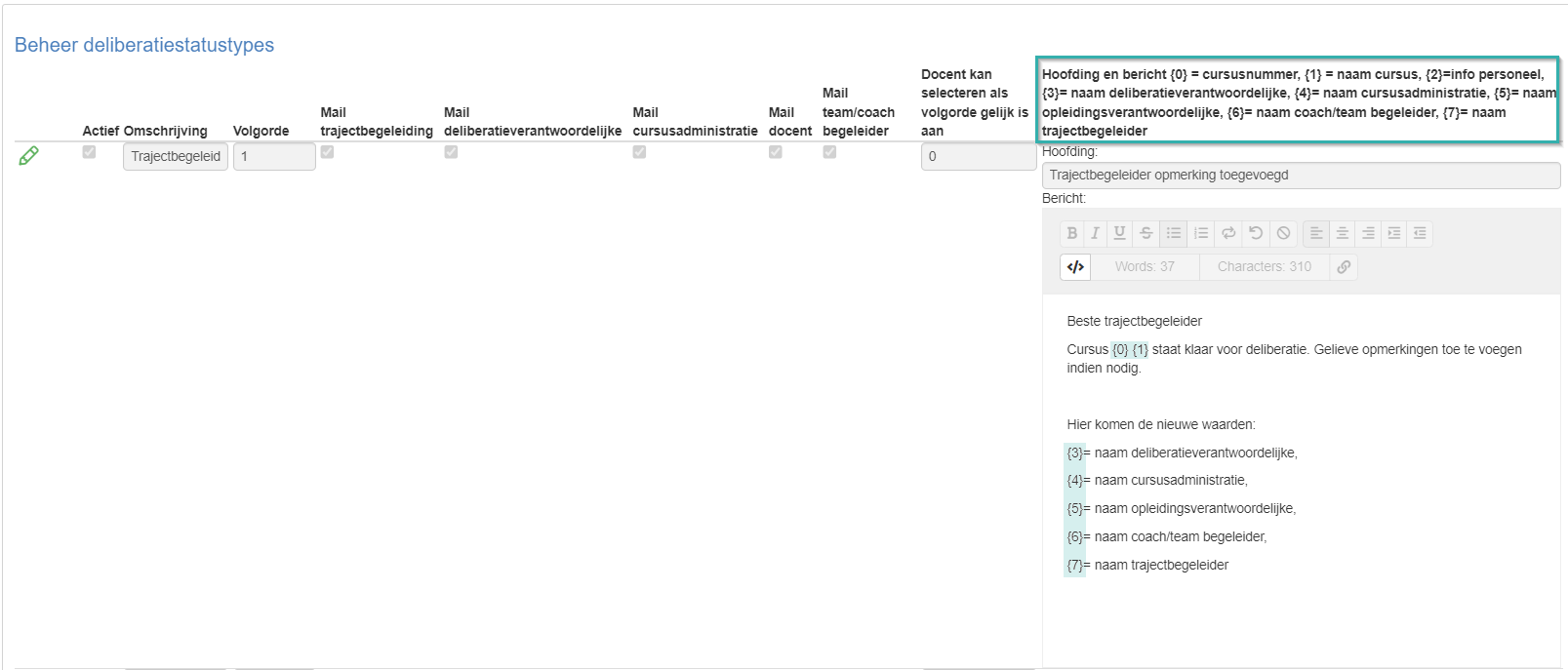
Task: Center align text in the editor
Action: coord(1342,233)
